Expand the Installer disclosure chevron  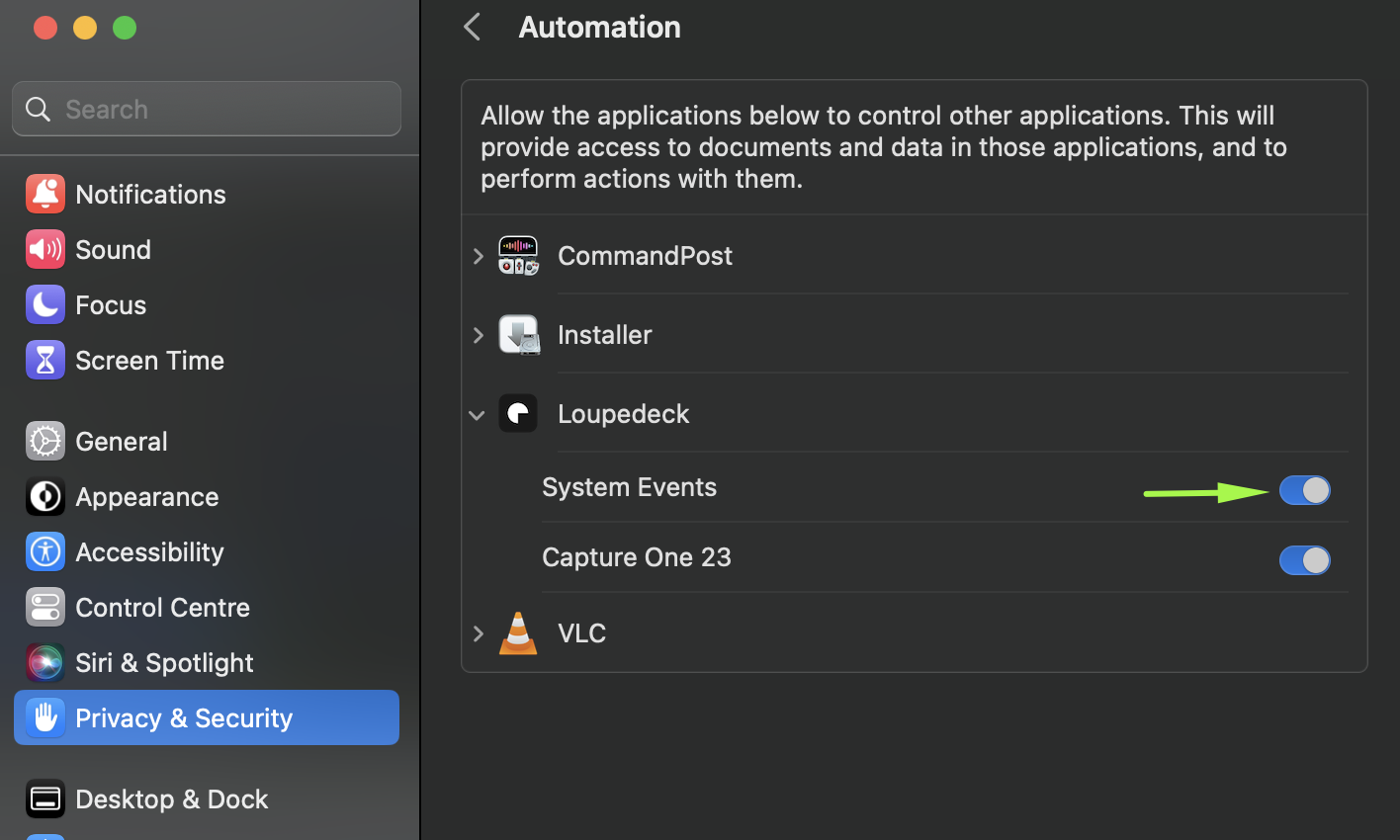tap(479, 335)
